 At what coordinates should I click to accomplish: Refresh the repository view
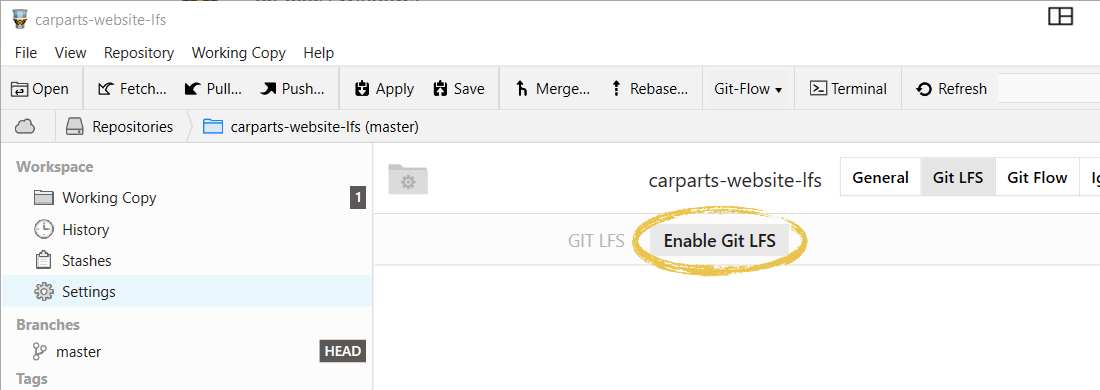(x=952, y=89)
